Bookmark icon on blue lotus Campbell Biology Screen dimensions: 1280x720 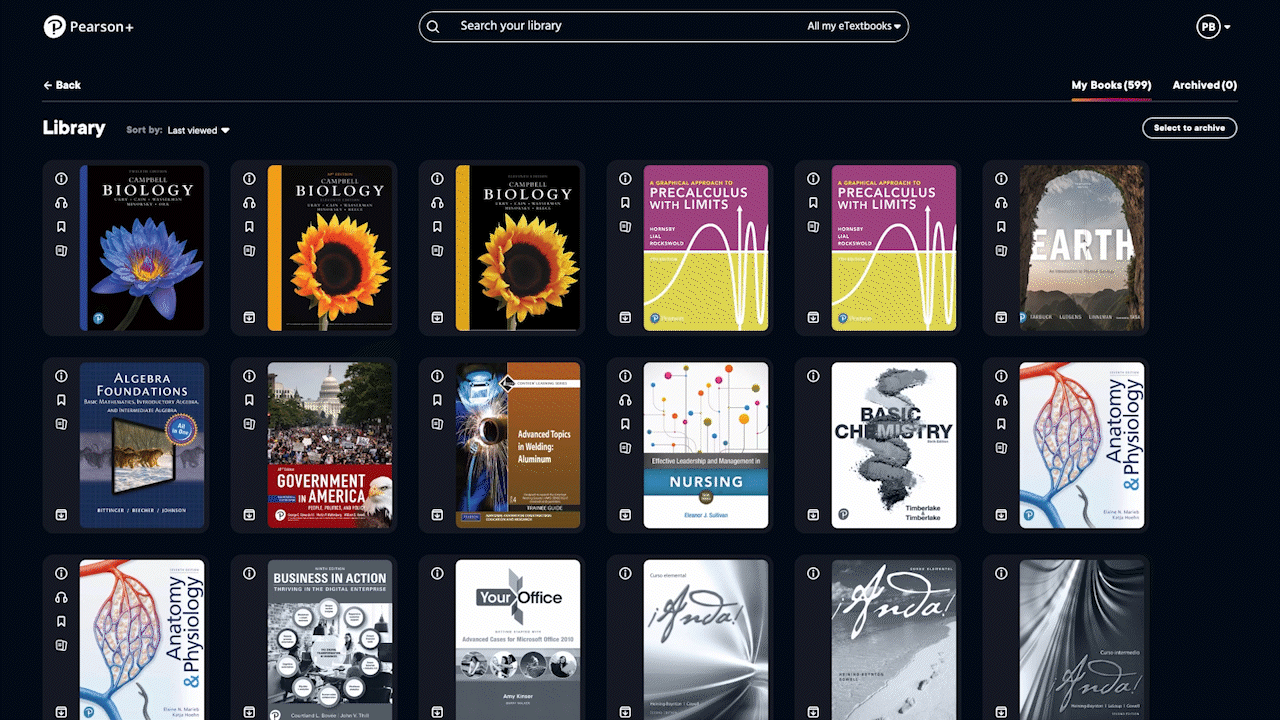61,227
